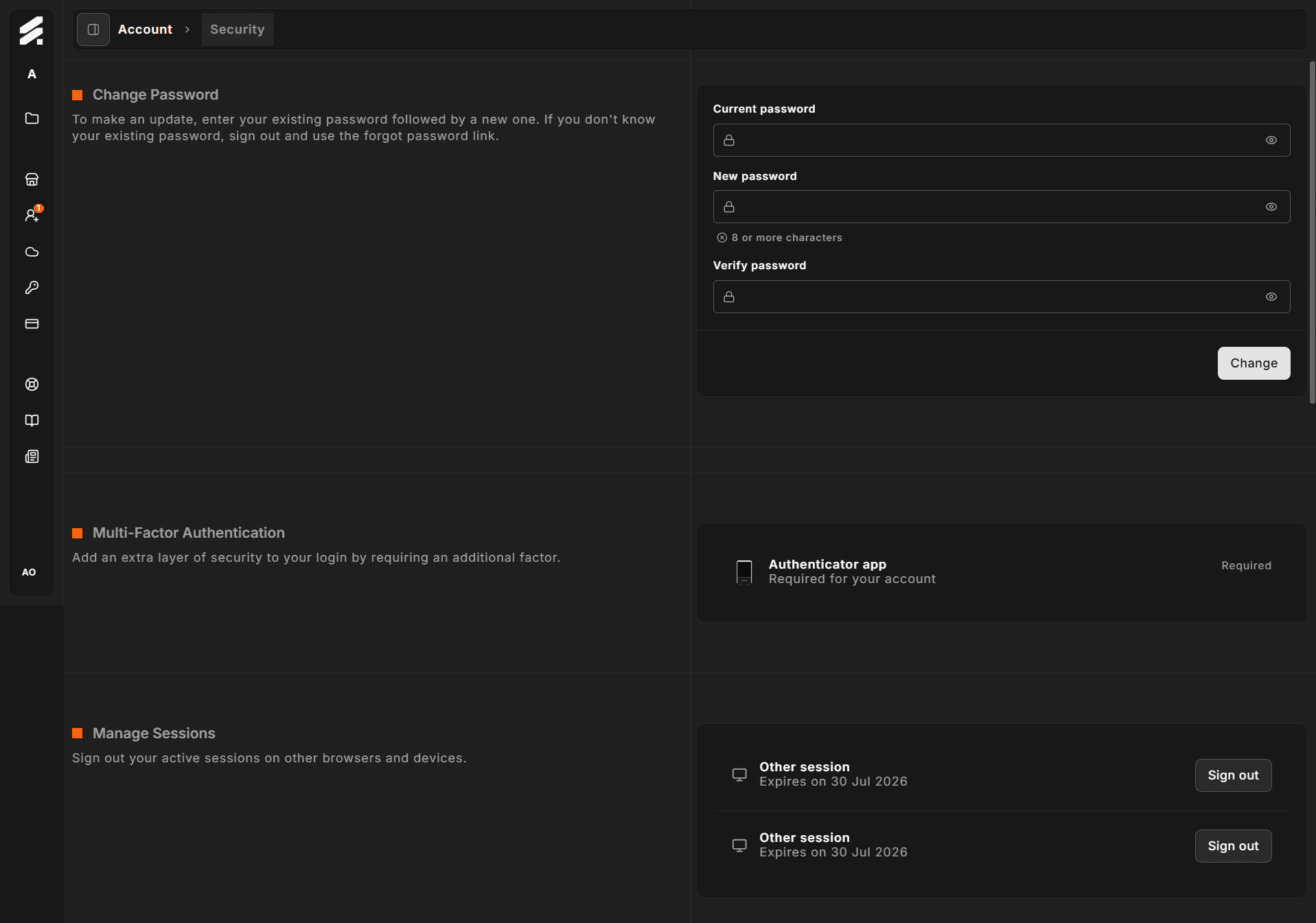Sign out the first Other session

1233,775
